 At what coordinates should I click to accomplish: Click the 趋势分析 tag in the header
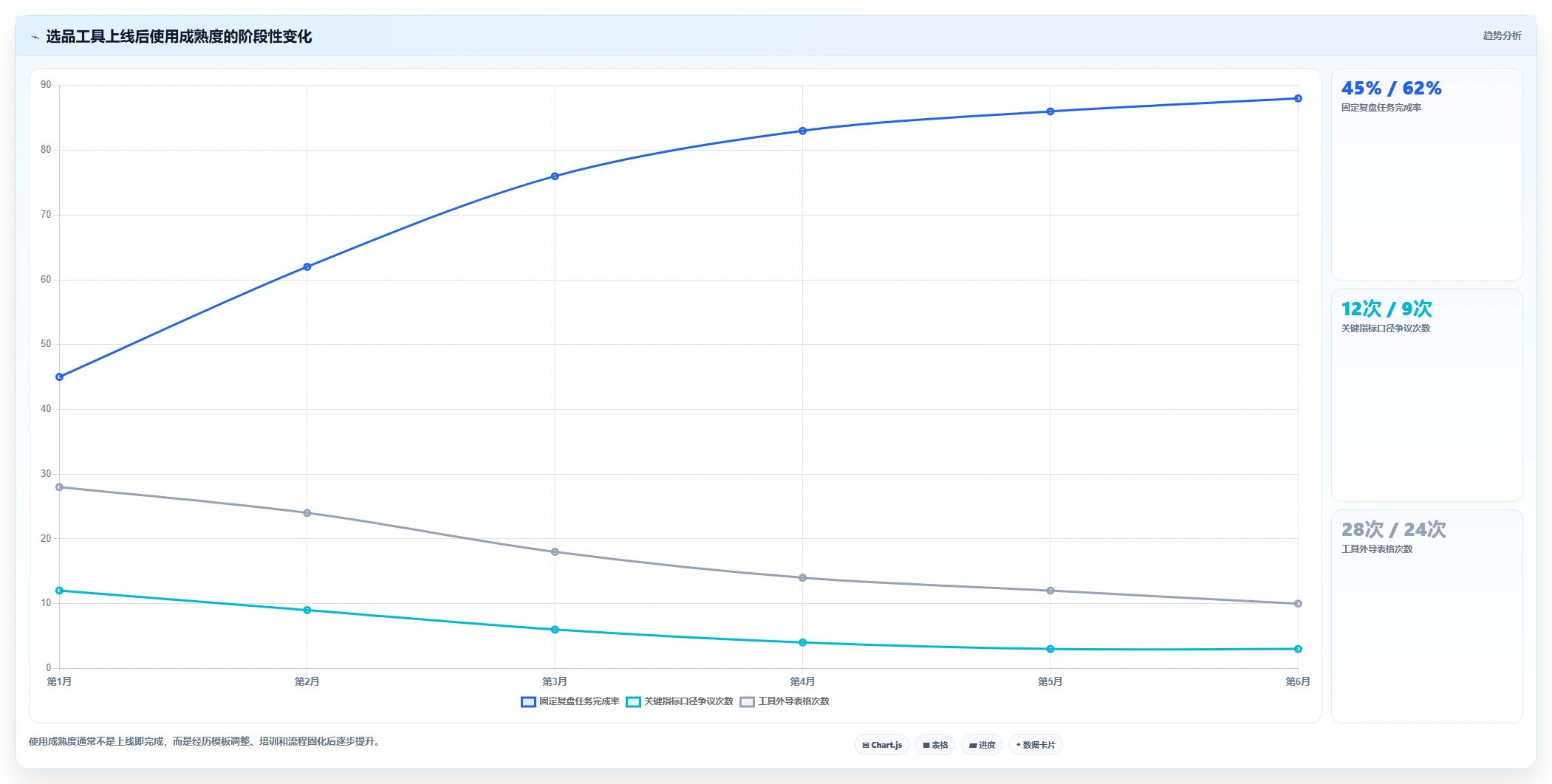point(1502,35)
